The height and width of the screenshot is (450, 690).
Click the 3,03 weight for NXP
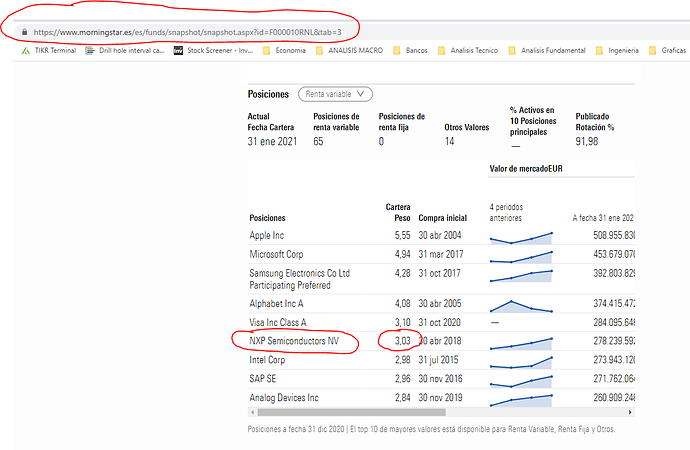click(402, 341)
